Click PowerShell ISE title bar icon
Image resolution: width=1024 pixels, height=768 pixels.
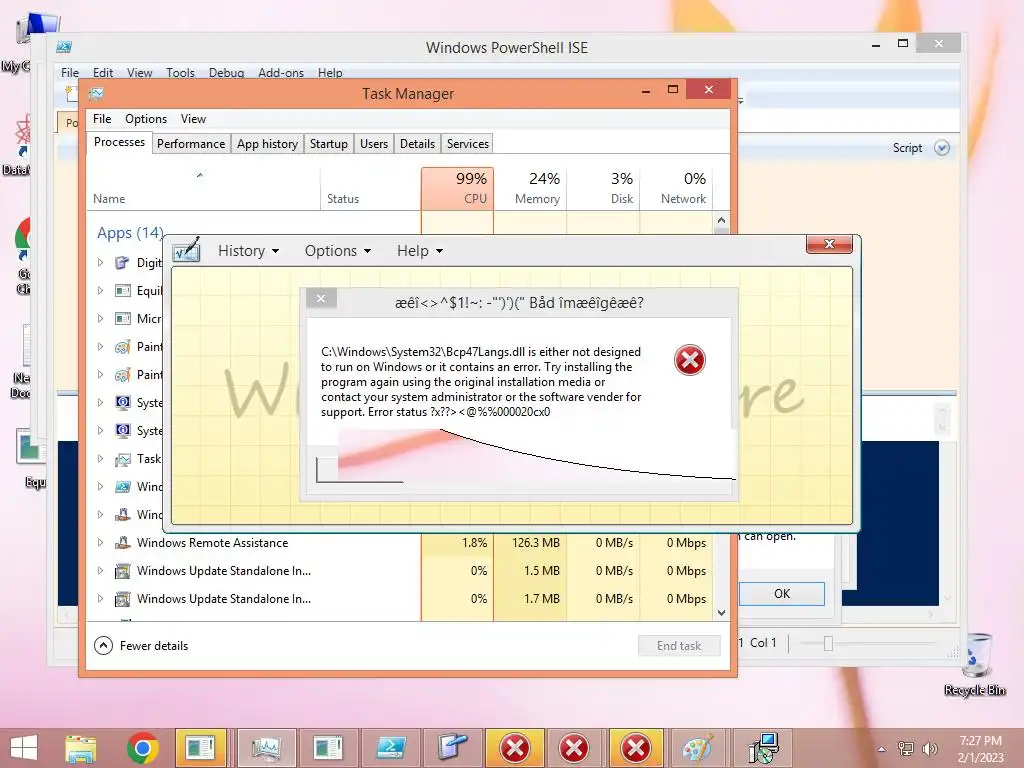tap(64, 47)
